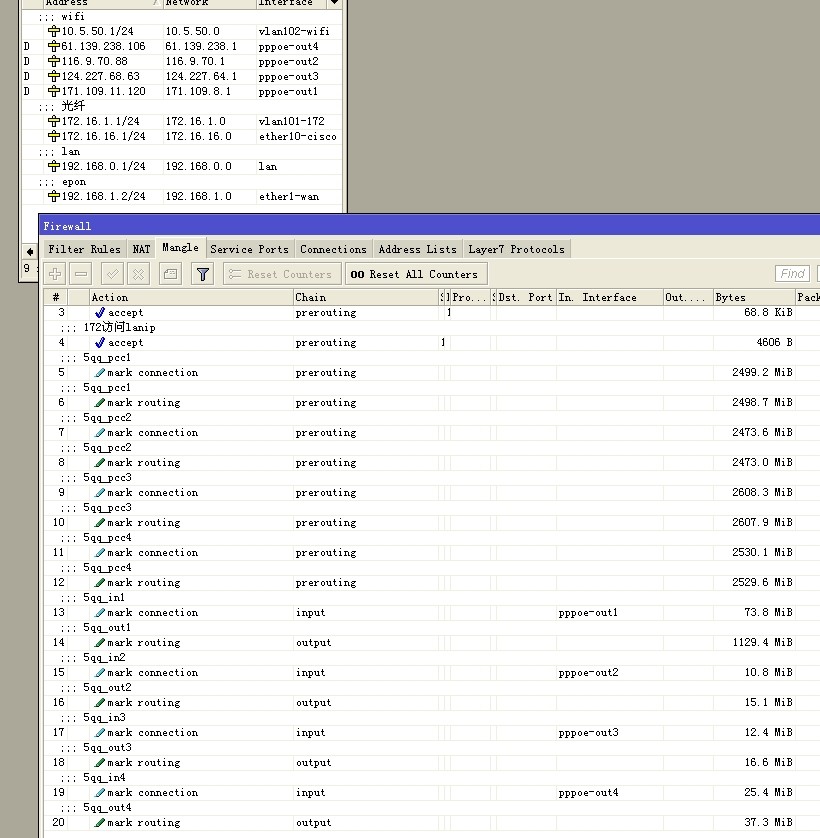Click the Remove (minus) toolbar button
The width and height of the screenshot is (820, 838).
tap(82, 274)
